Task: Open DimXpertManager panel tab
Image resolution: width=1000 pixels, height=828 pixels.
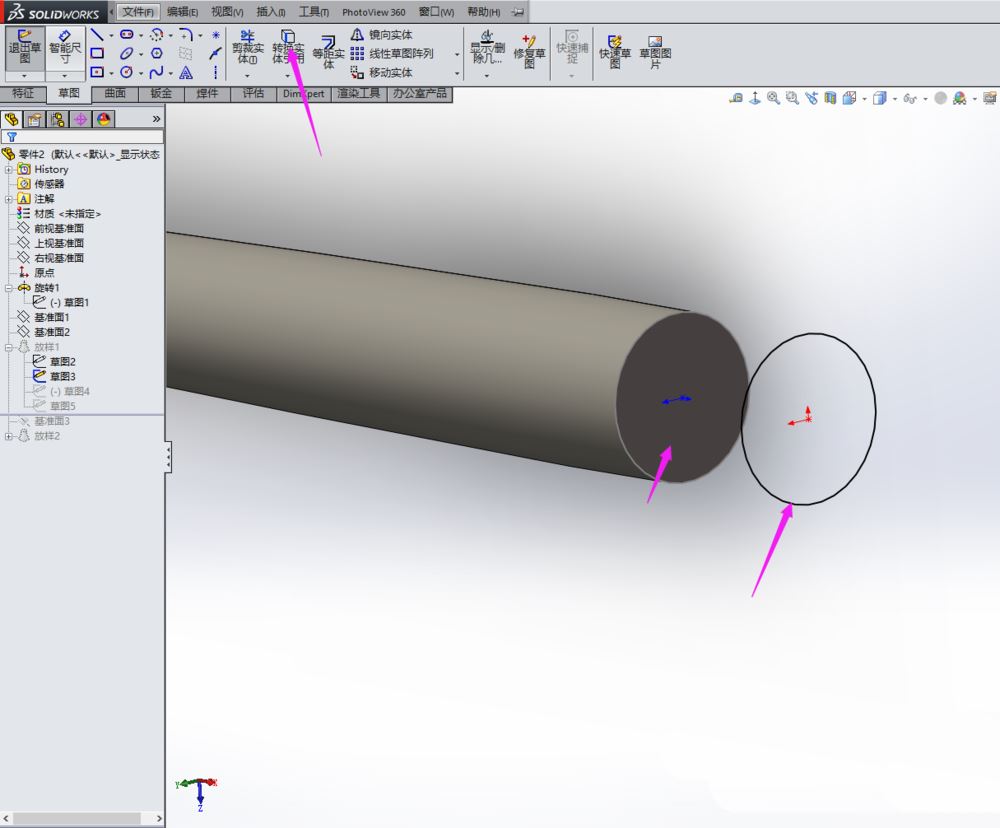Action: click(x=80, y=119)
